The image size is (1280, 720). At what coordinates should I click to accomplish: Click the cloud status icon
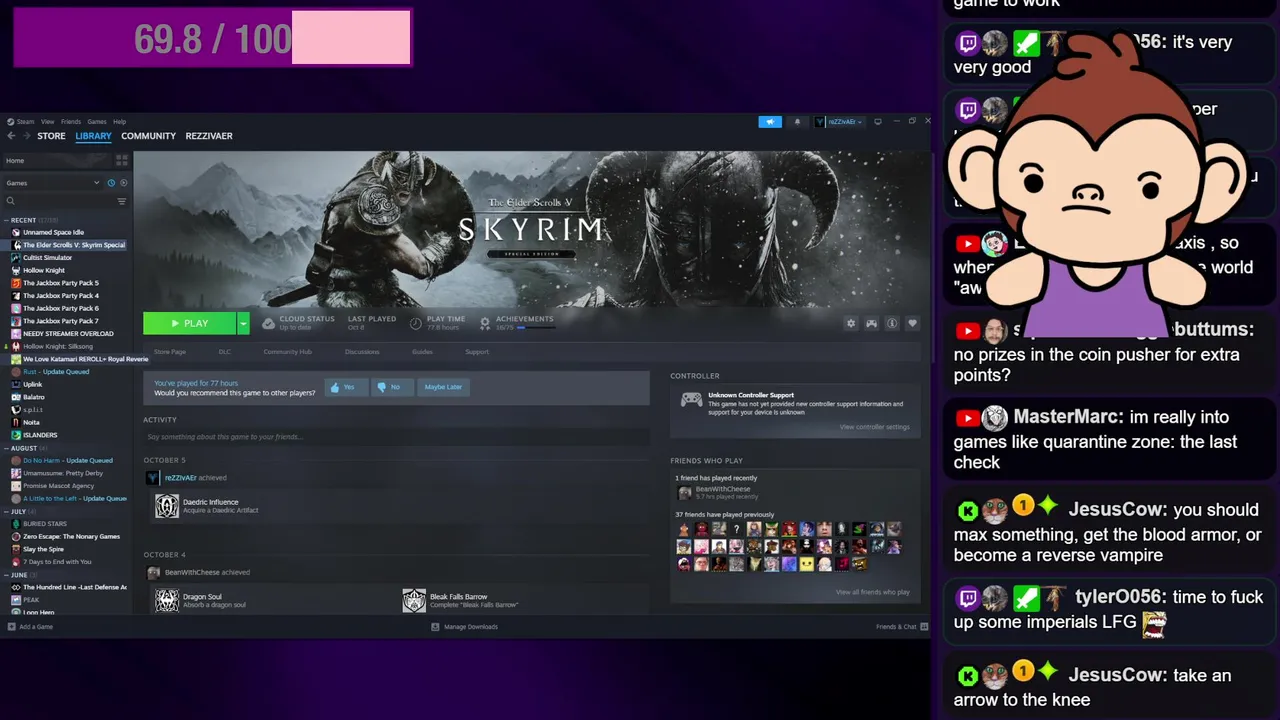click(268, 323)
